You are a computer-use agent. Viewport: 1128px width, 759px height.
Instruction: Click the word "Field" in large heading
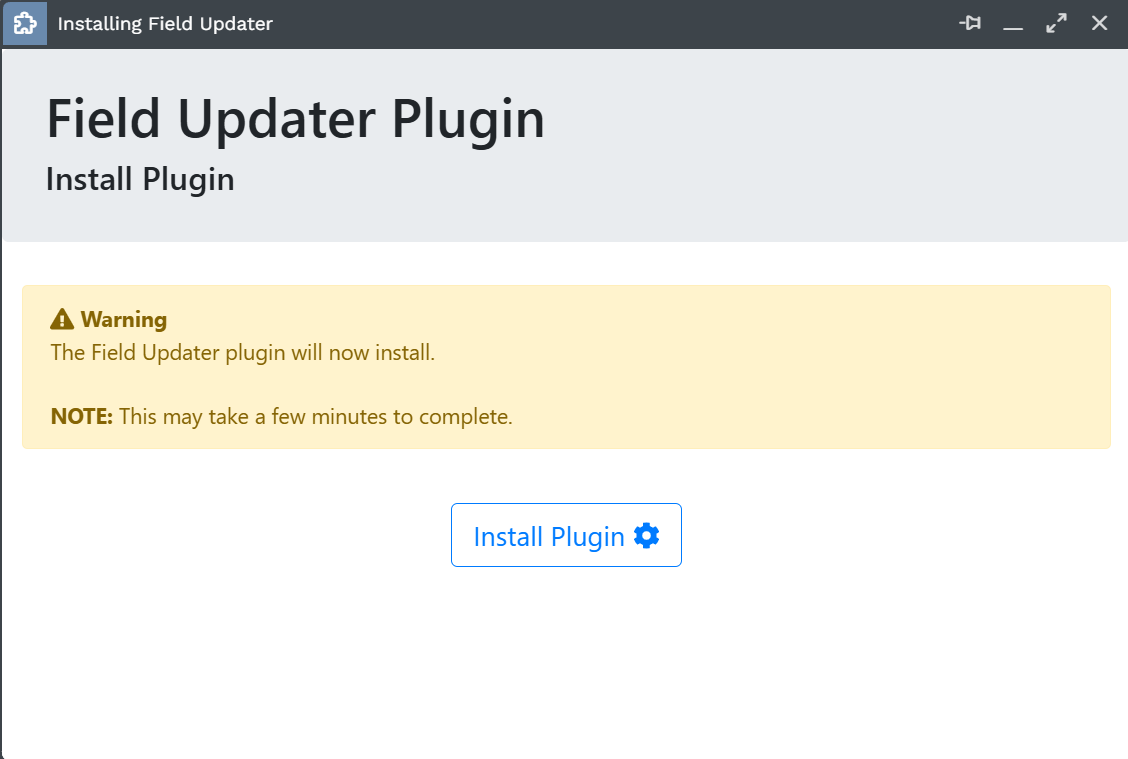tap(104, 119)
